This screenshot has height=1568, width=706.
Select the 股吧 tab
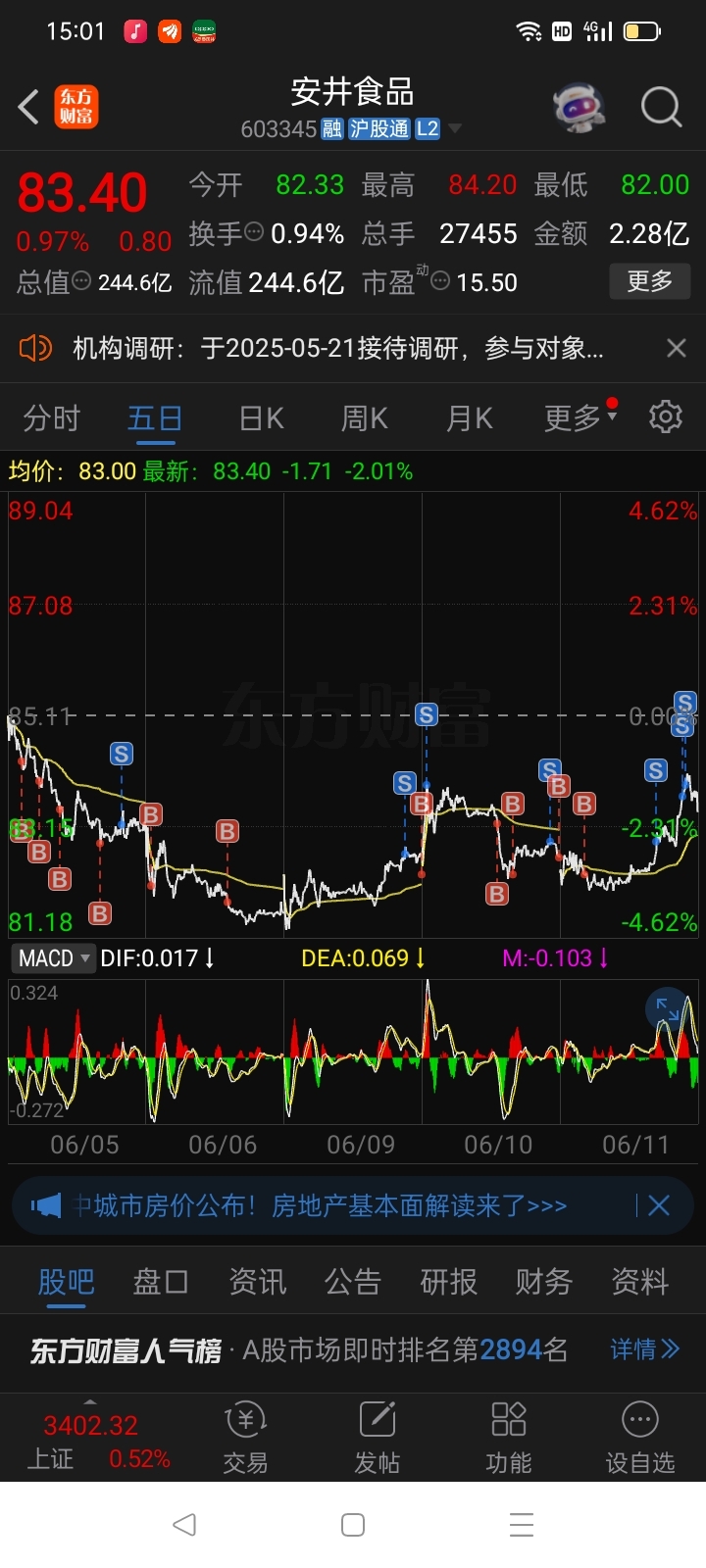tap(67, 1282)
